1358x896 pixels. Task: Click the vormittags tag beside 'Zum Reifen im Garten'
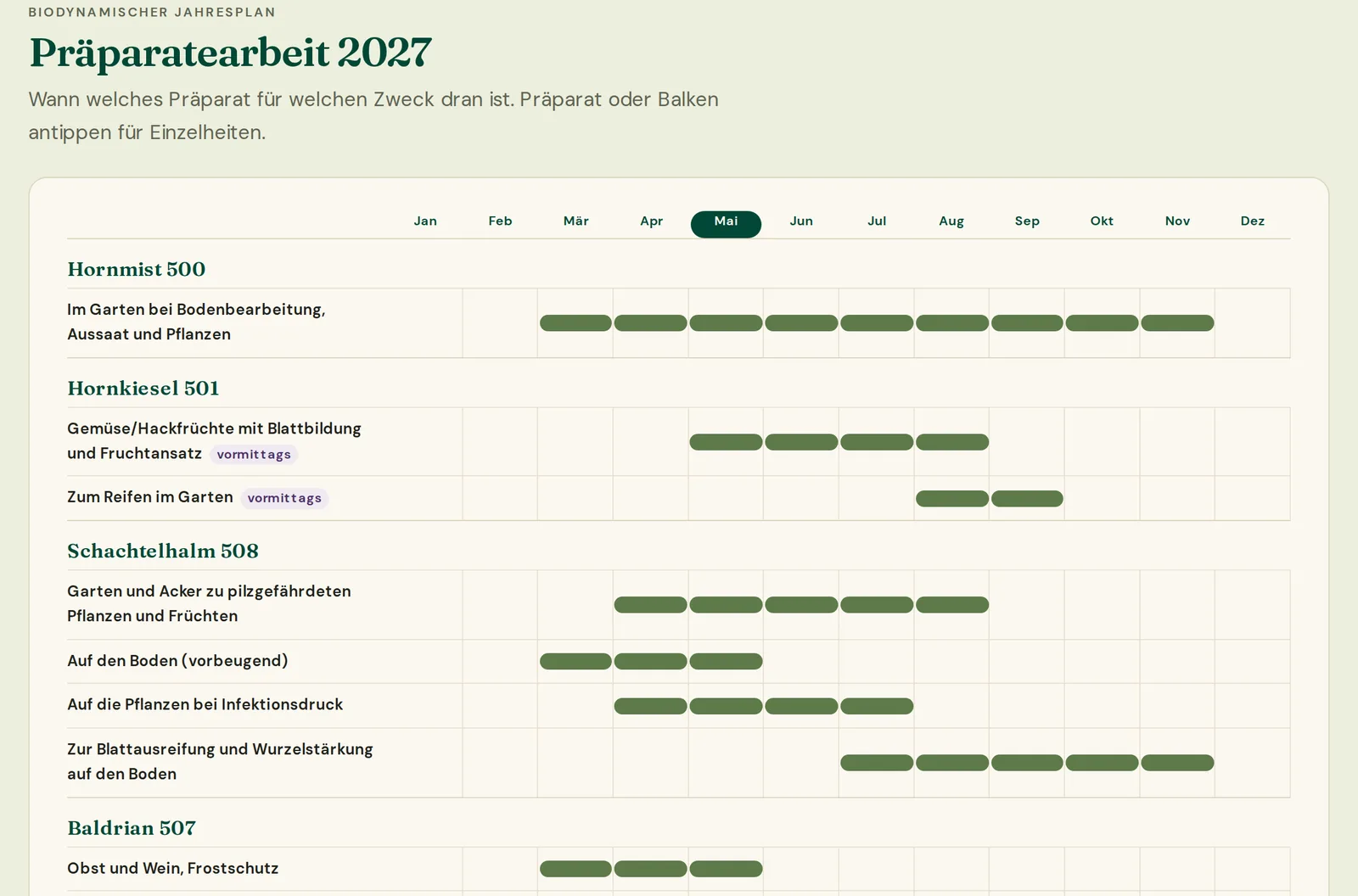tap(284, 498)
